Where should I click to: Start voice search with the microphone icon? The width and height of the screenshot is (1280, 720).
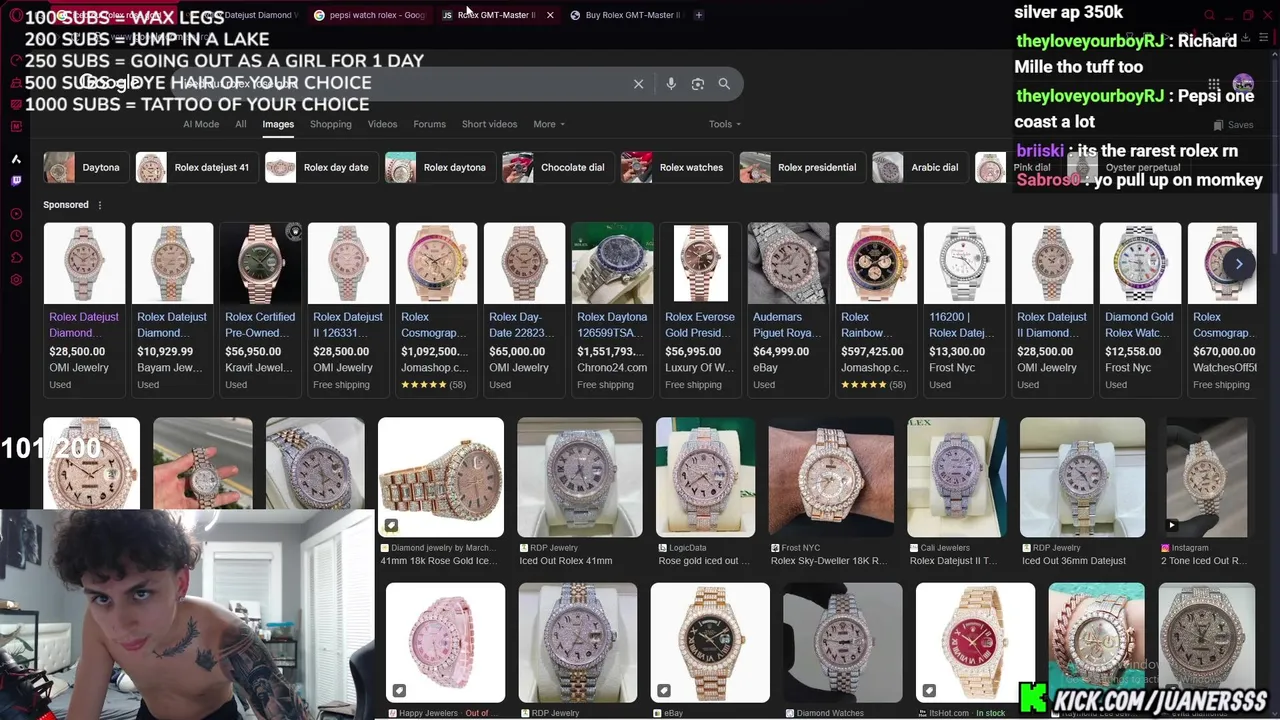[671, 84]
